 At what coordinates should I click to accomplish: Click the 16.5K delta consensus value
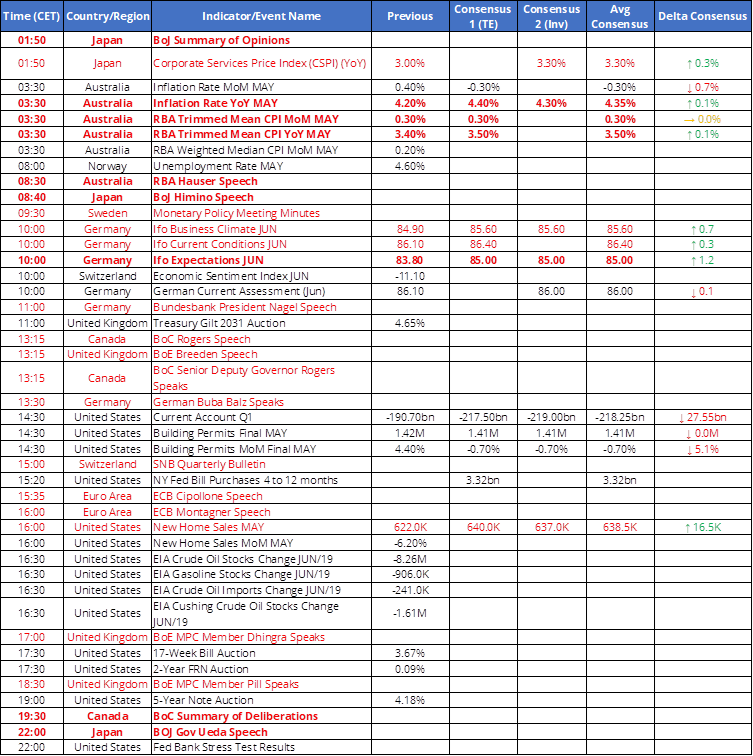point(703,527)
